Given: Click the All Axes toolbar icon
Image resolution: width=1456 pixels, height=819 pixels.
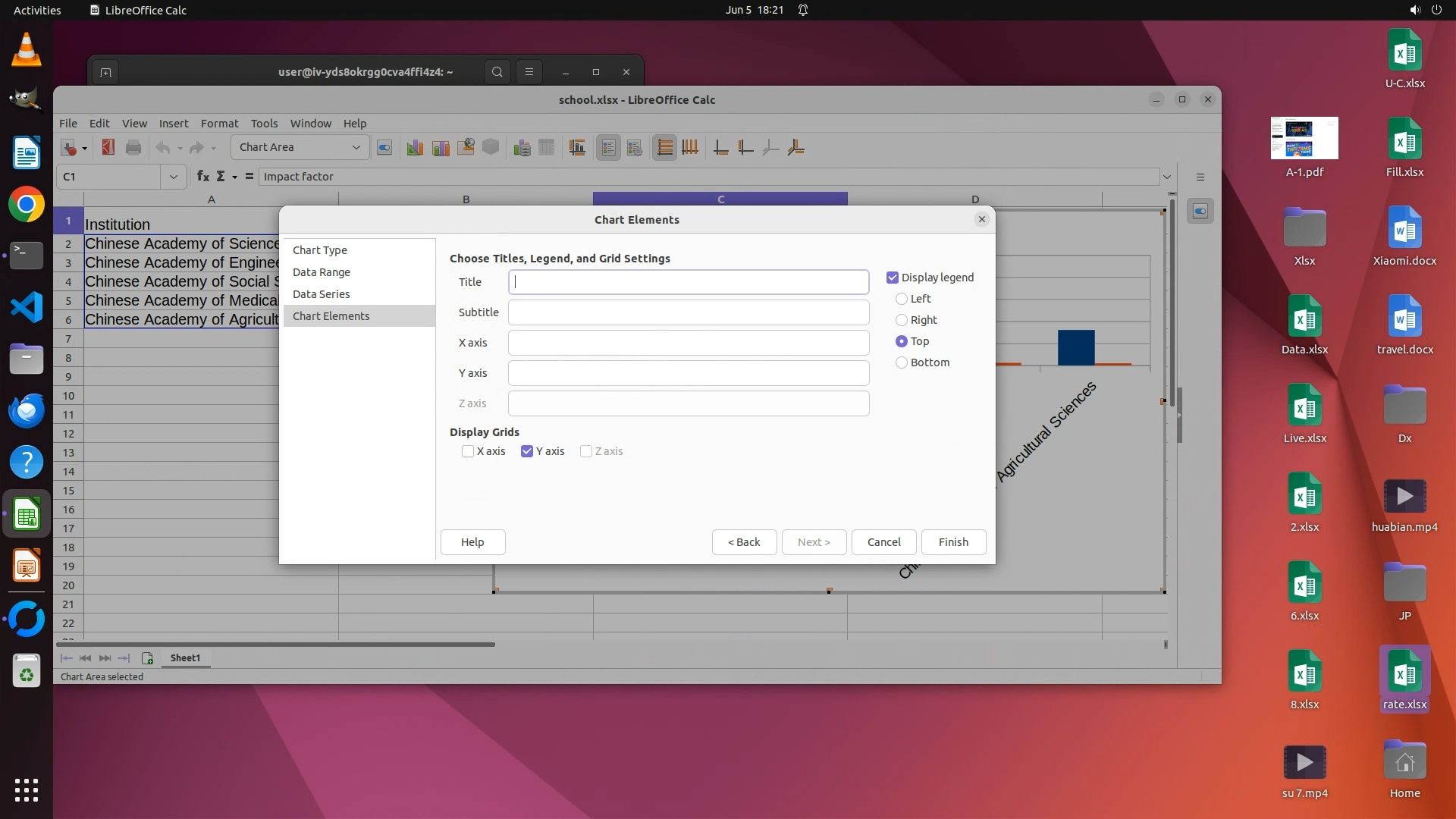Looking at the screenshot, I should click(795, 148).
